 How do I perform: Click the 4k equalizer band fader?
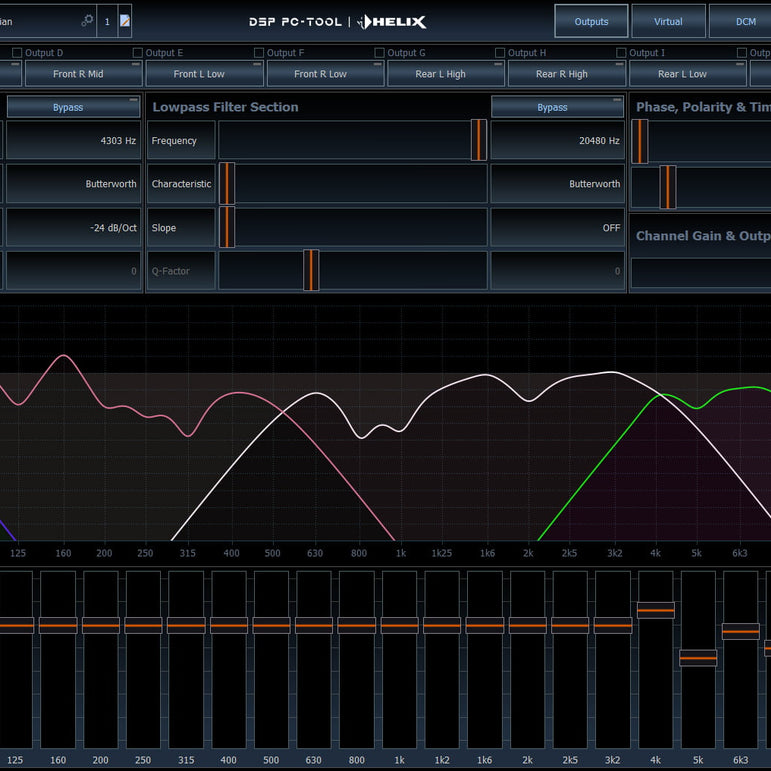click(656, 610)
